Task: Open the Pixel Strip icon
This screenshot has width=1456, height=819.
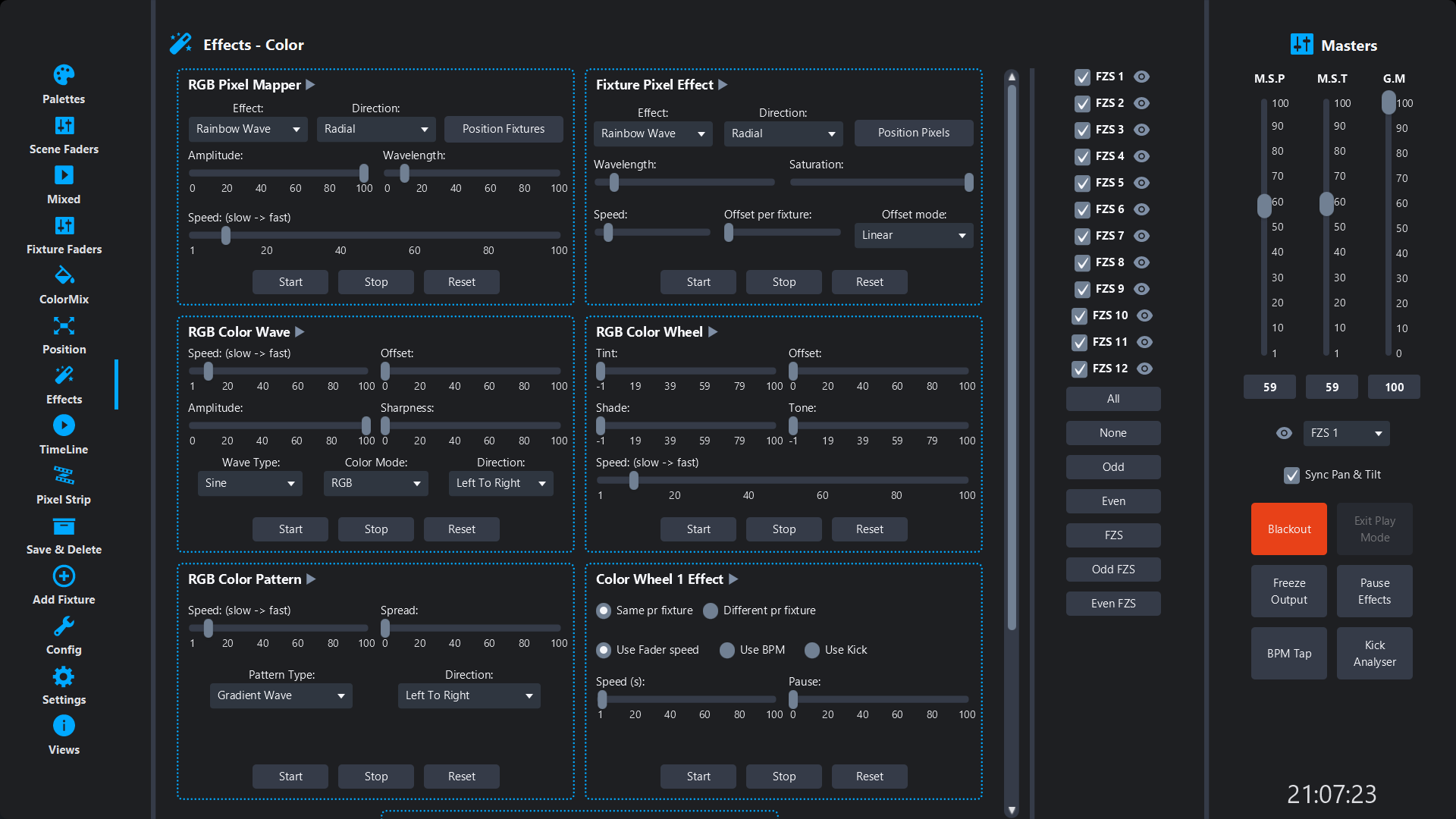Action: pyautogui.click(x=64, y=475)
